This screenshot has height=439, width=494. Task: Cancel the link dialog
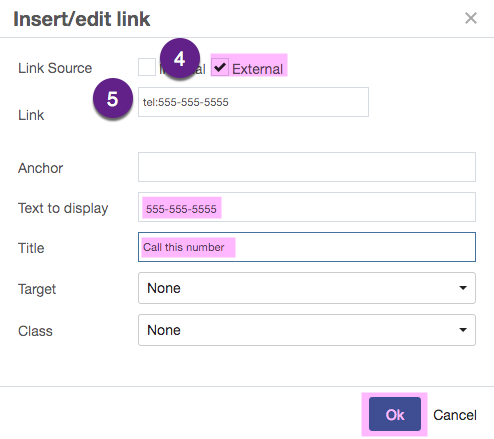click(455, 415)
